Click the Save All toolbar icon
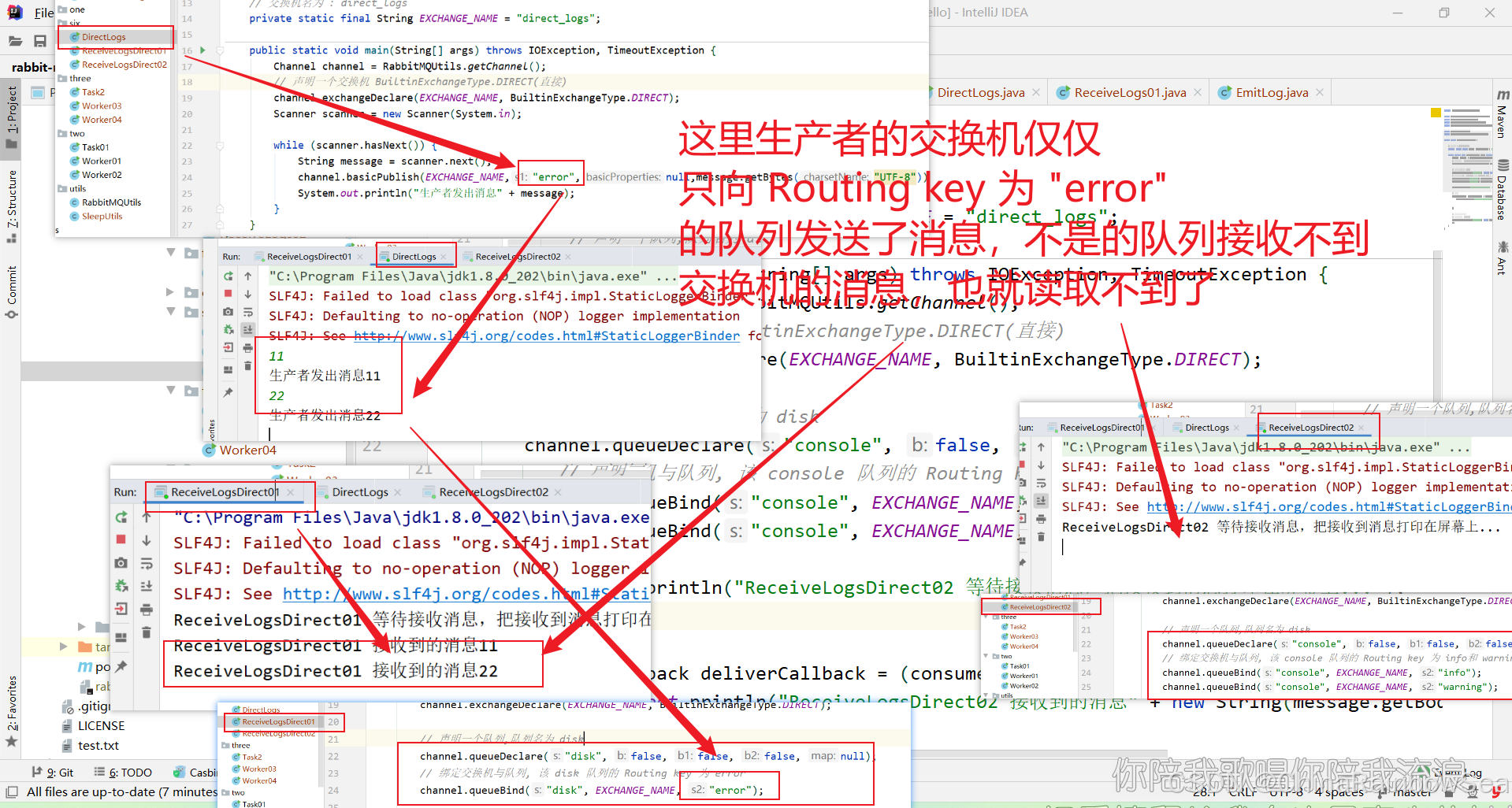1512x808 pixels. tap(40, 41)
